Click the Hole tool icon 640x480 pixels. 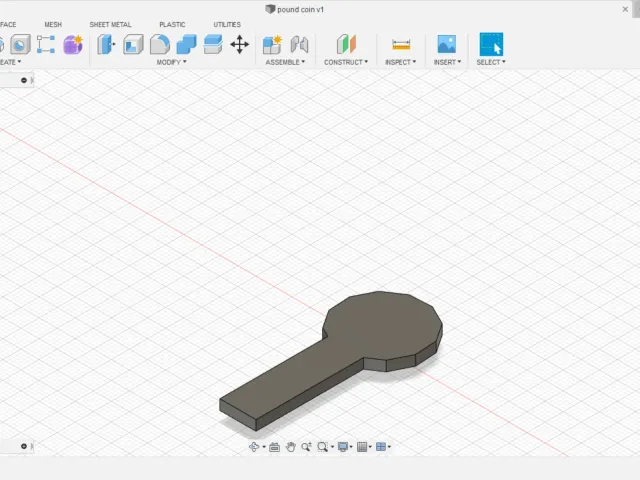coord(20,44)
